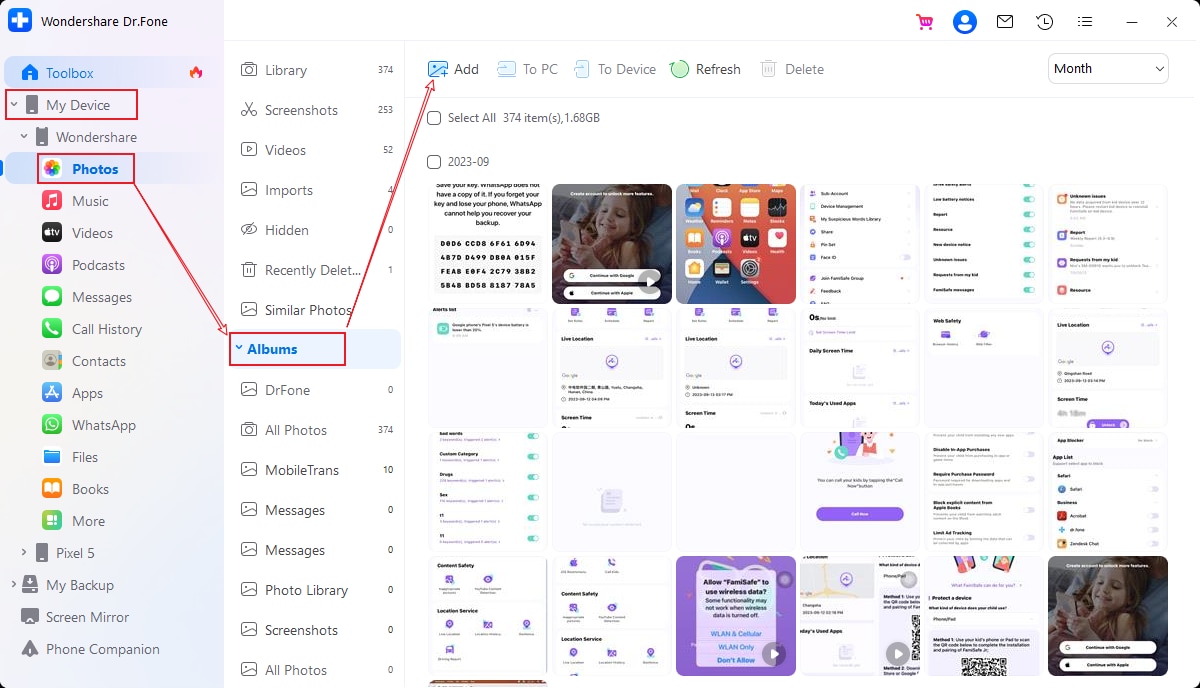Open the Hidden photos category
The height and width of the screenshot is (688, 1200).
click(x=316, y=230)
